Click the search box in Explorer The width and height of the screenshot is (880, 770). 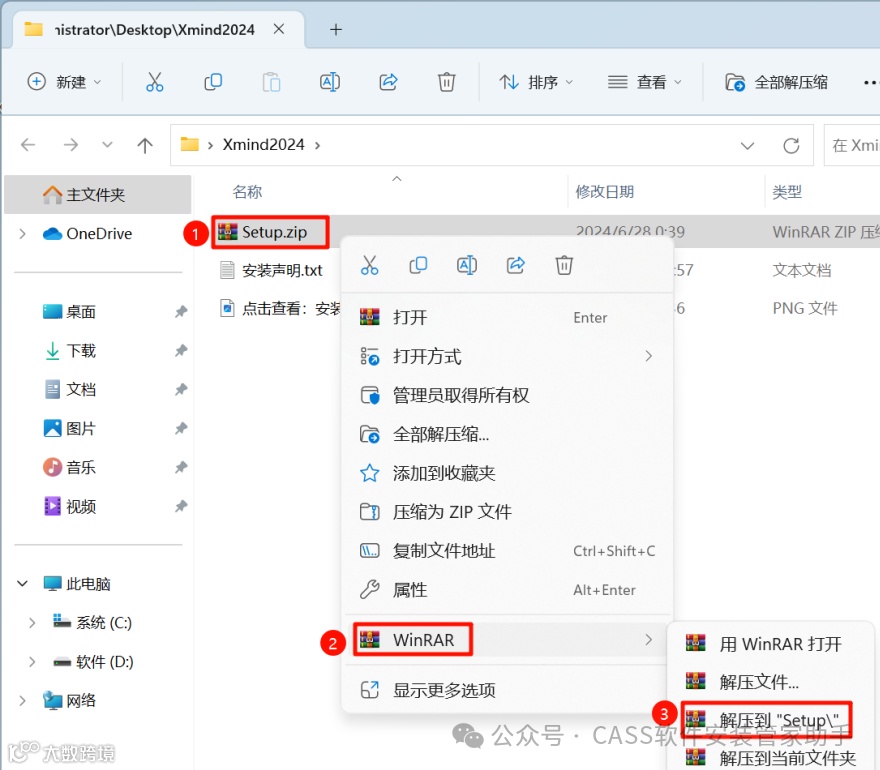click(852, 145)
